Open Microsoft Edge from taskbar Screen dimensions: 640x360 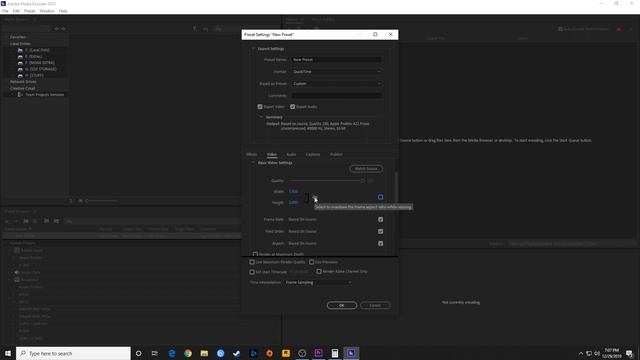pyautogui.click(x=171, y=353)
